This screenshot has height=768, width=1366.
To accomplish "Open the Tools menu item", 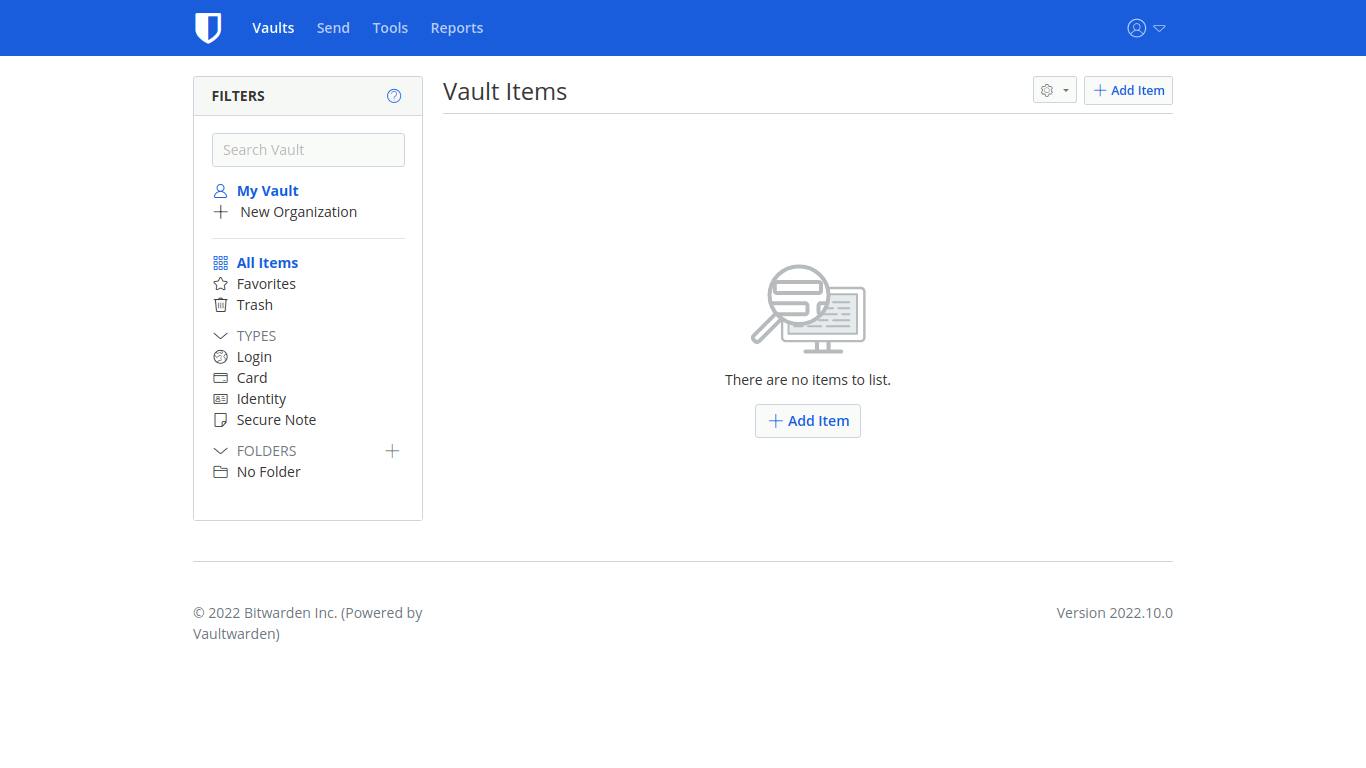I will [x=390, y=28].
